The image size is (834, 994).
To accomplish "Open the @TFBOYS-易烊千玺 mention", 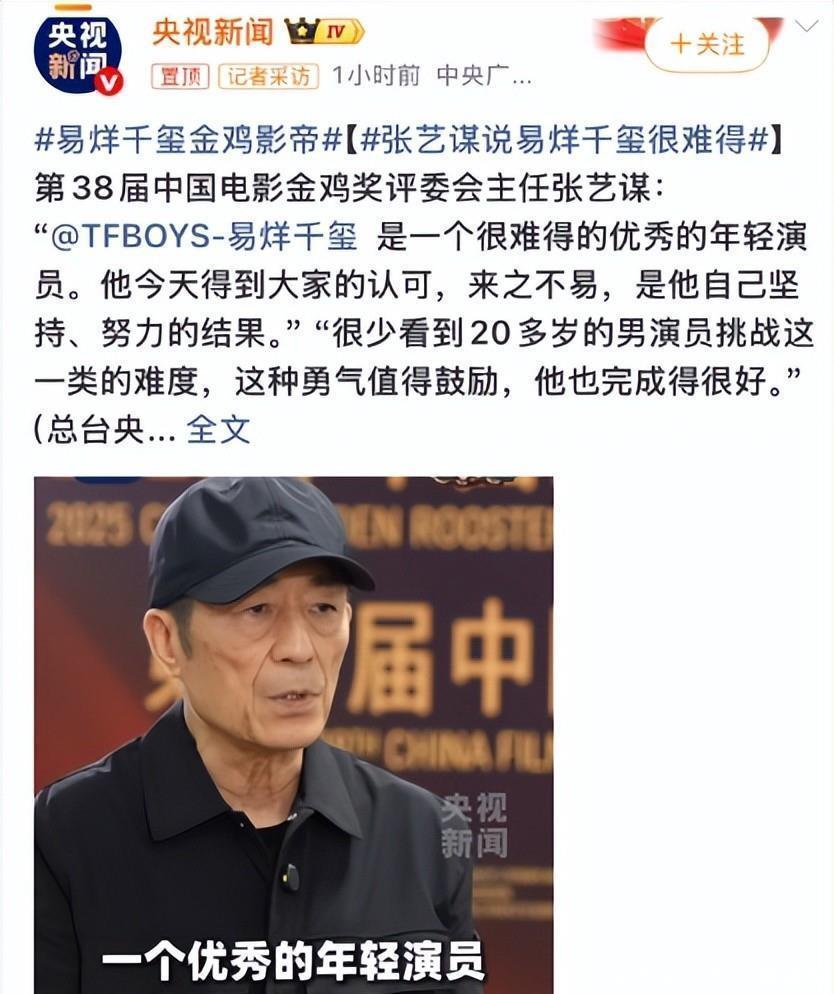I will pos(204,236).
